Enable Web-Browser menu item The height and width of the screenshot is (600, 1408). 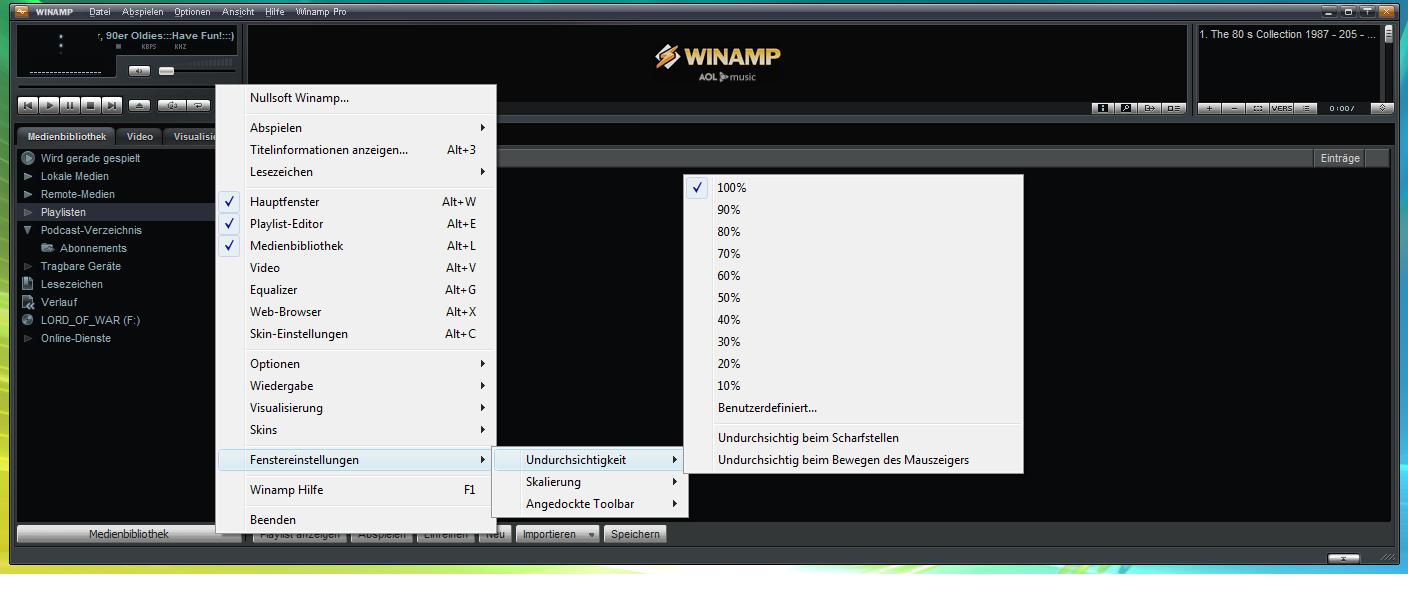tap(356, 312)
